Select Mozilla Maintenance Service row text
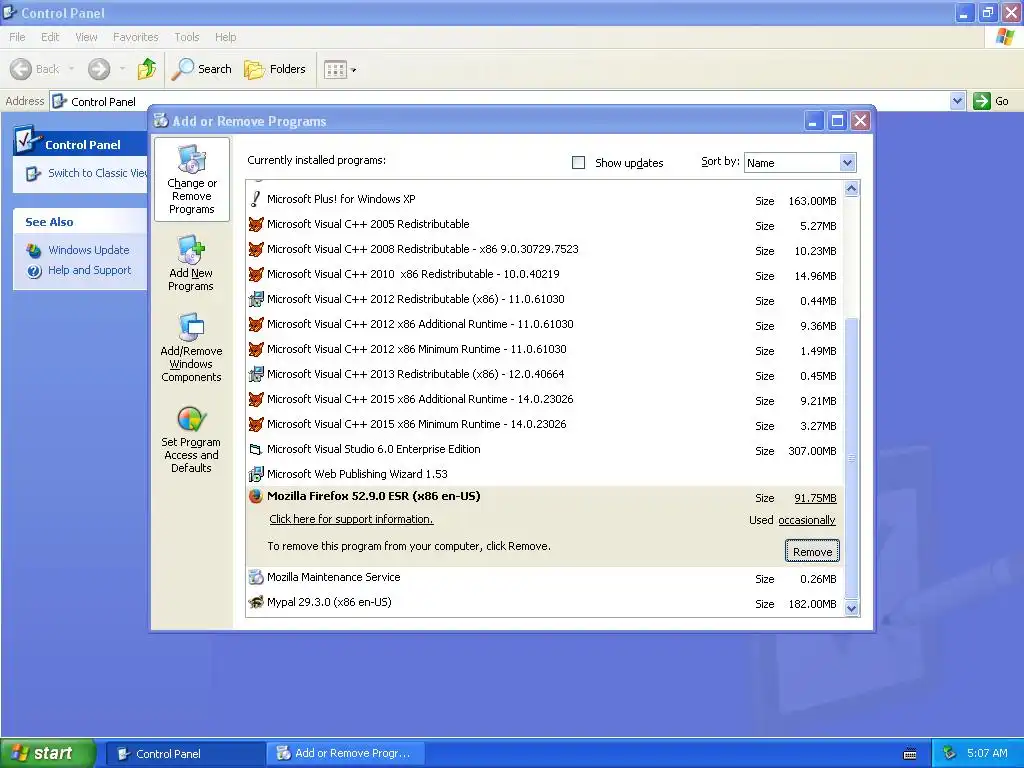This screenshot has width=1024, height=768. point(334,577)
